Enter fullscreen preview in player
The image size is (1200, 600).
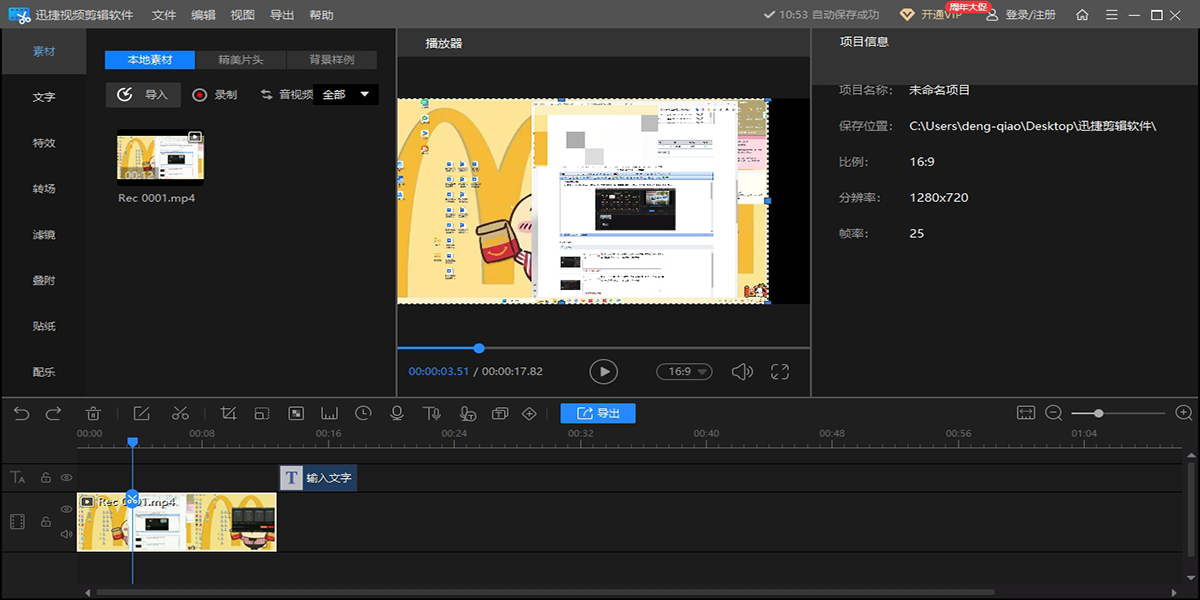coord(780,371)
